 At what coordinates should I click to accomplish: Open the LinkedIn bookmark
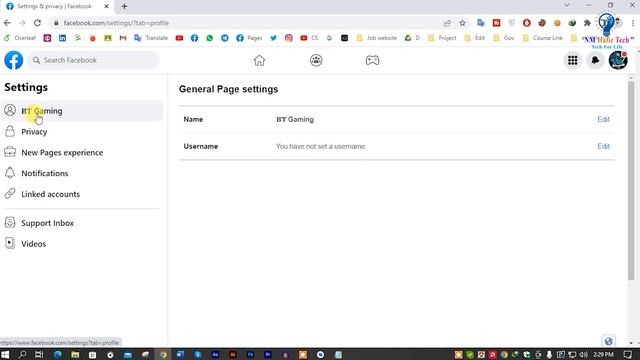tap(62, 38)
